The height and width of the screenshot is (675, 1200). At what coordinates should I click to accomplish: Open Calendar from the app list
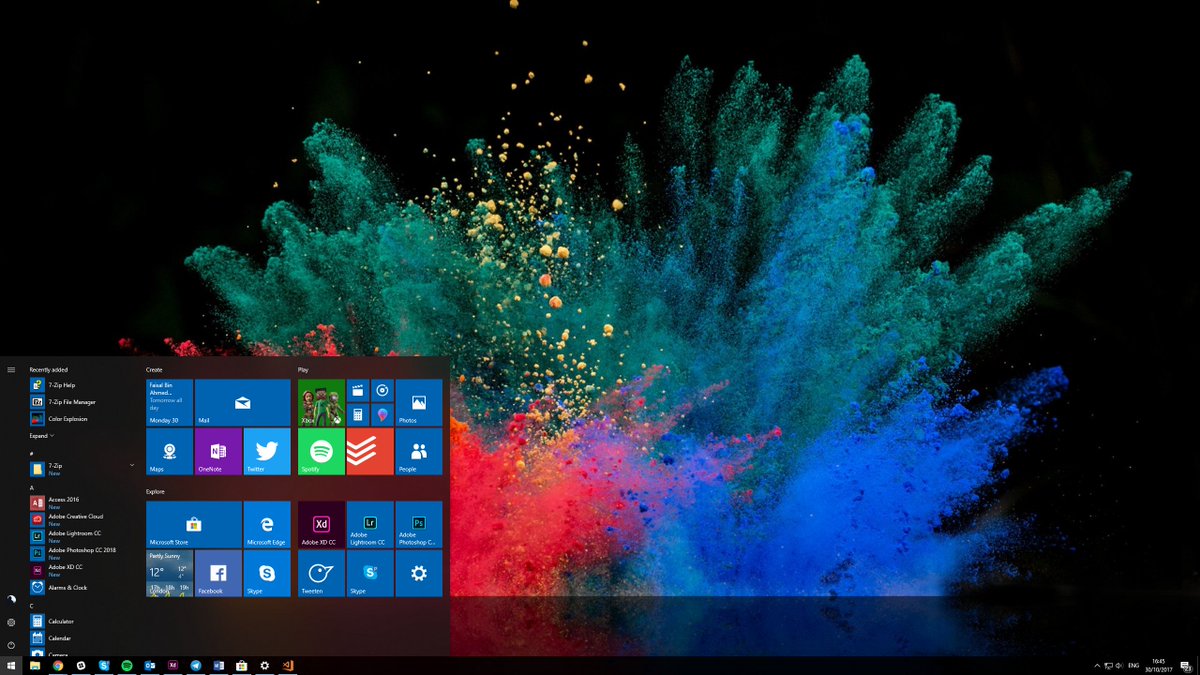pyautogui.click(x=82, y=638)
